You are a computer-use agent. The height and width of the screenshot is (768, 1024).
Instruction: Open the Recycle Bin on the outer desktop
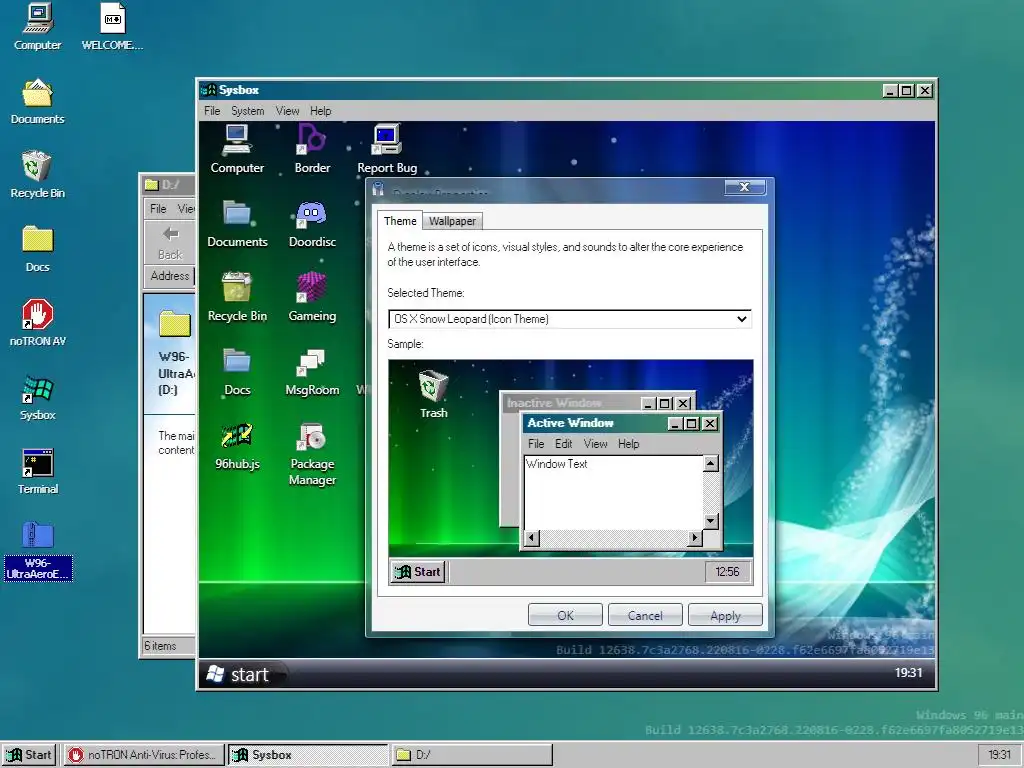click(x=37, y=174)
